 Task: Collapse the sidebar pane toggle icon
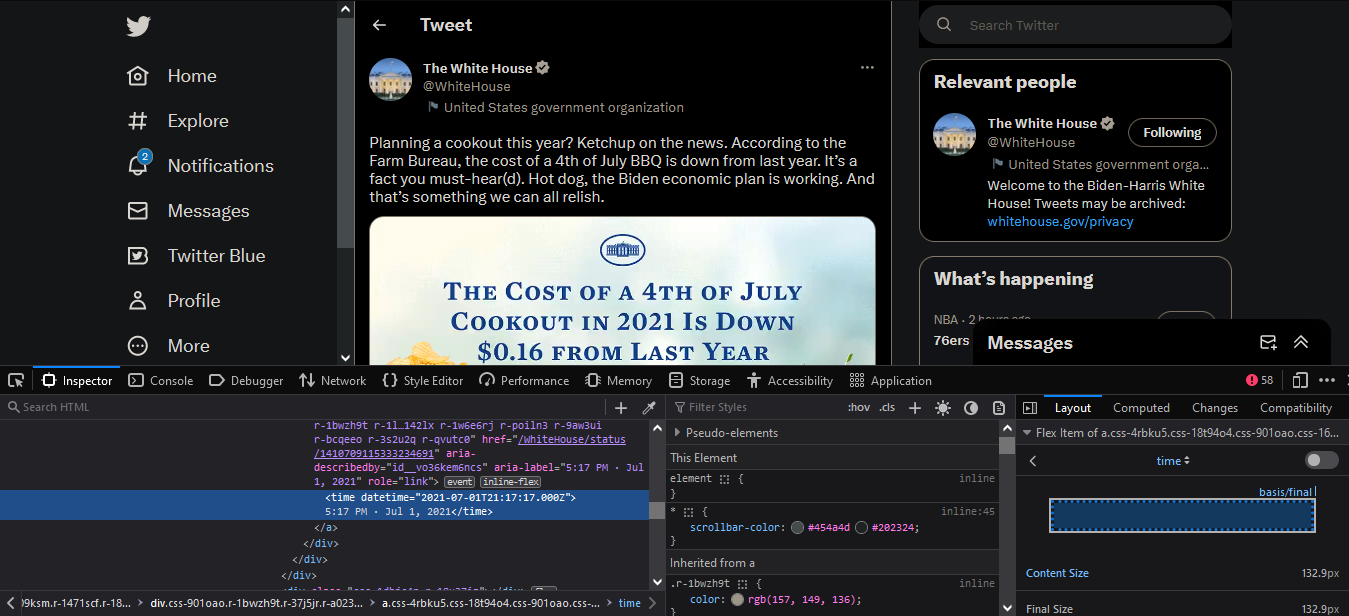1029,408
